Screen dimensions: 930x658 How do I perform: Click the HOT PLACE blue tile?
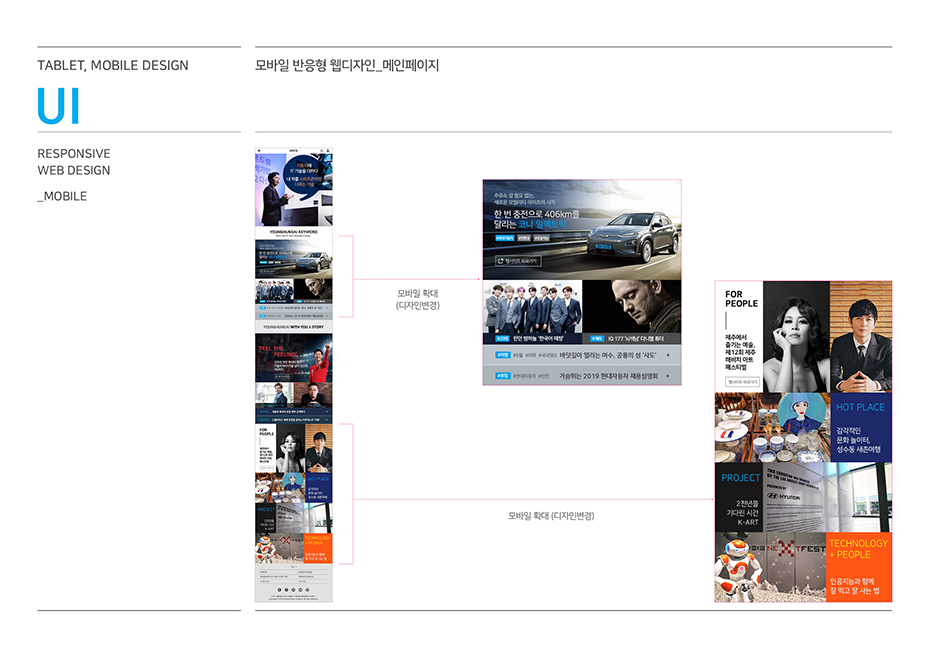tap(860, 427)
